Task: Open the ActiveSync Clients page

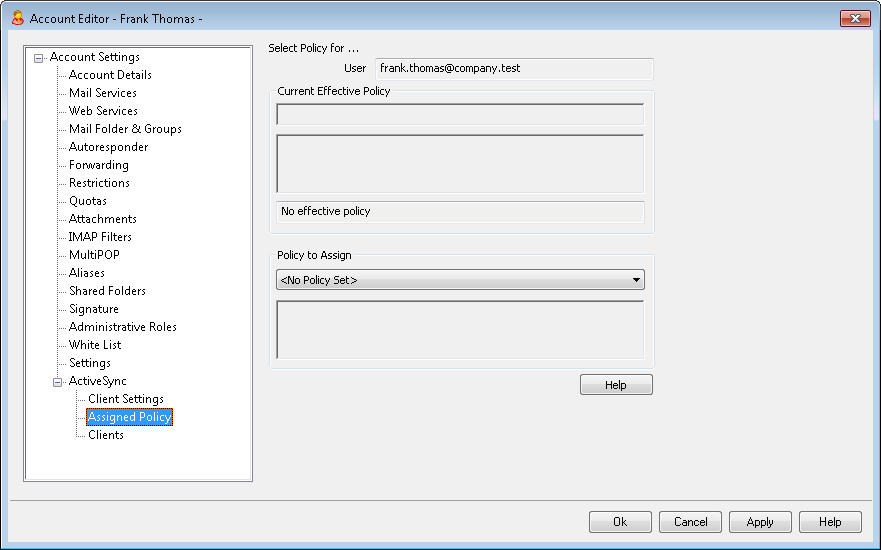Action: [x=106, y=434]
